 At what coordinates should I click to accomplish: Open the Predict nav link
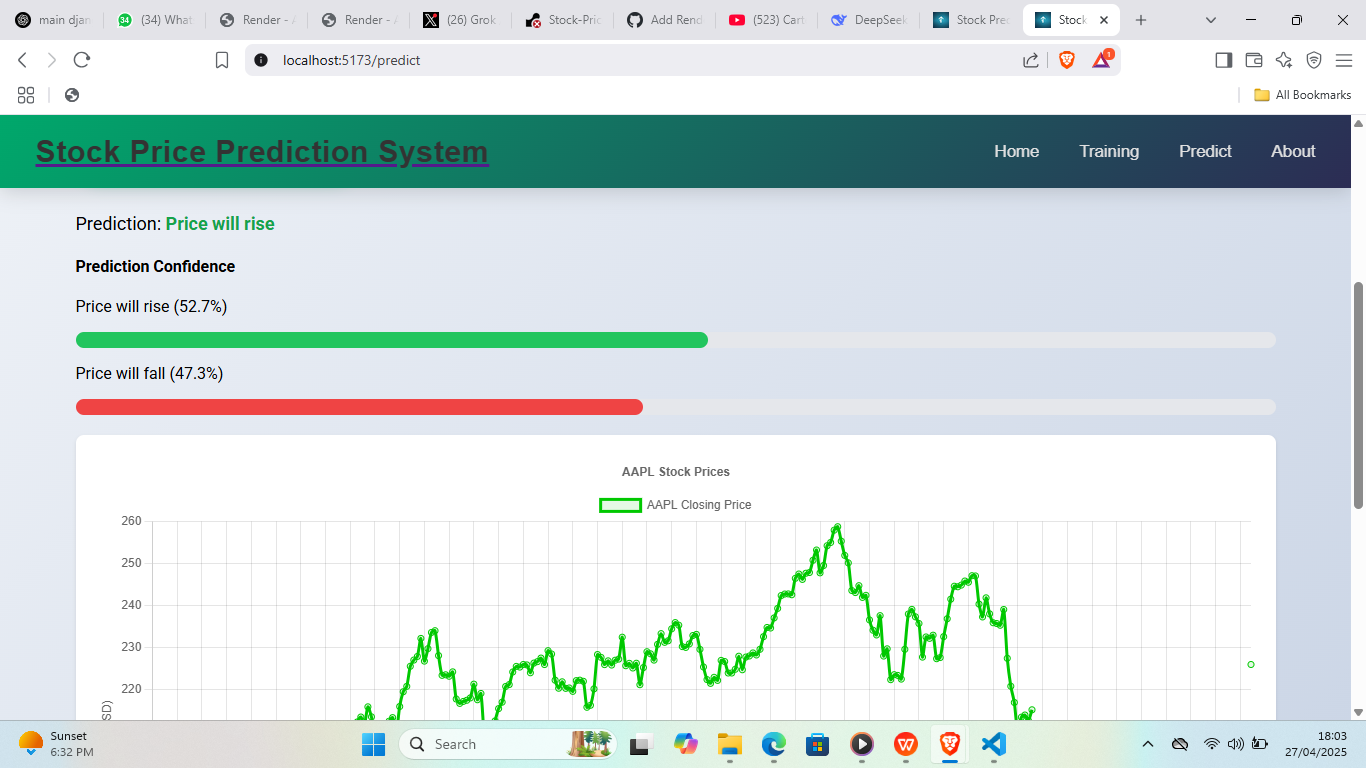[x=1205, y=151]
